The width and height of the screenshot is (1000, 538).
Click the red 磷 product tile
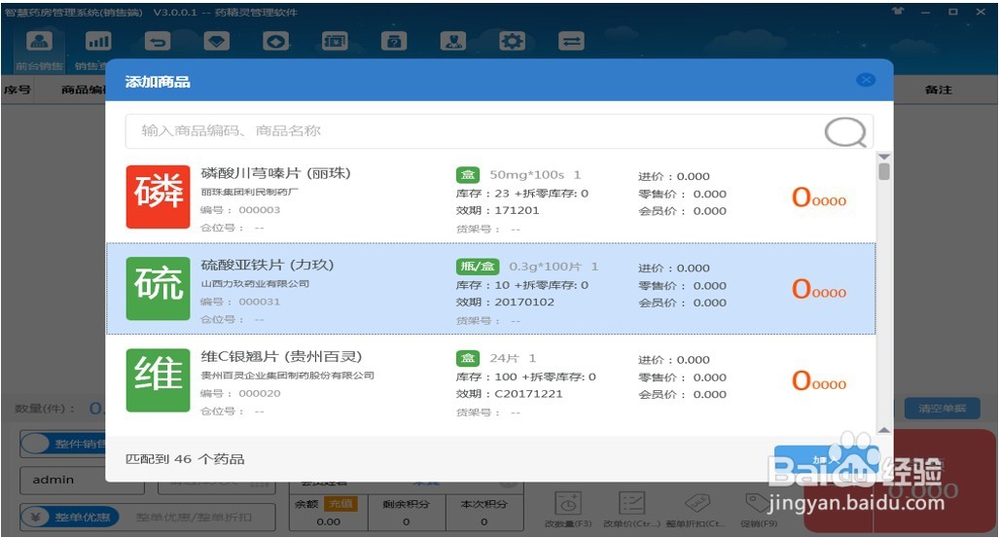158,197
